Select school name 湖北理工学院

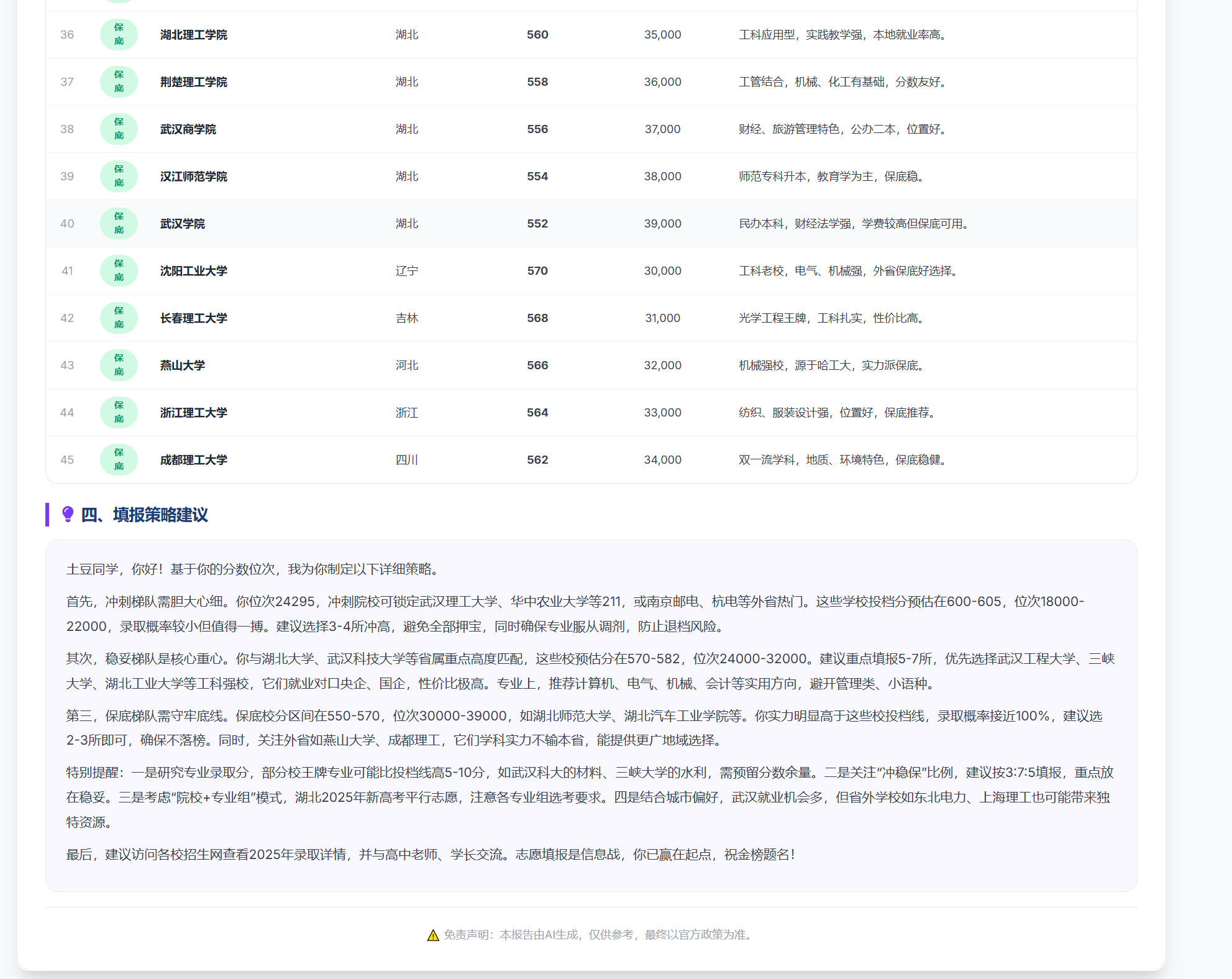coord(194,35)
